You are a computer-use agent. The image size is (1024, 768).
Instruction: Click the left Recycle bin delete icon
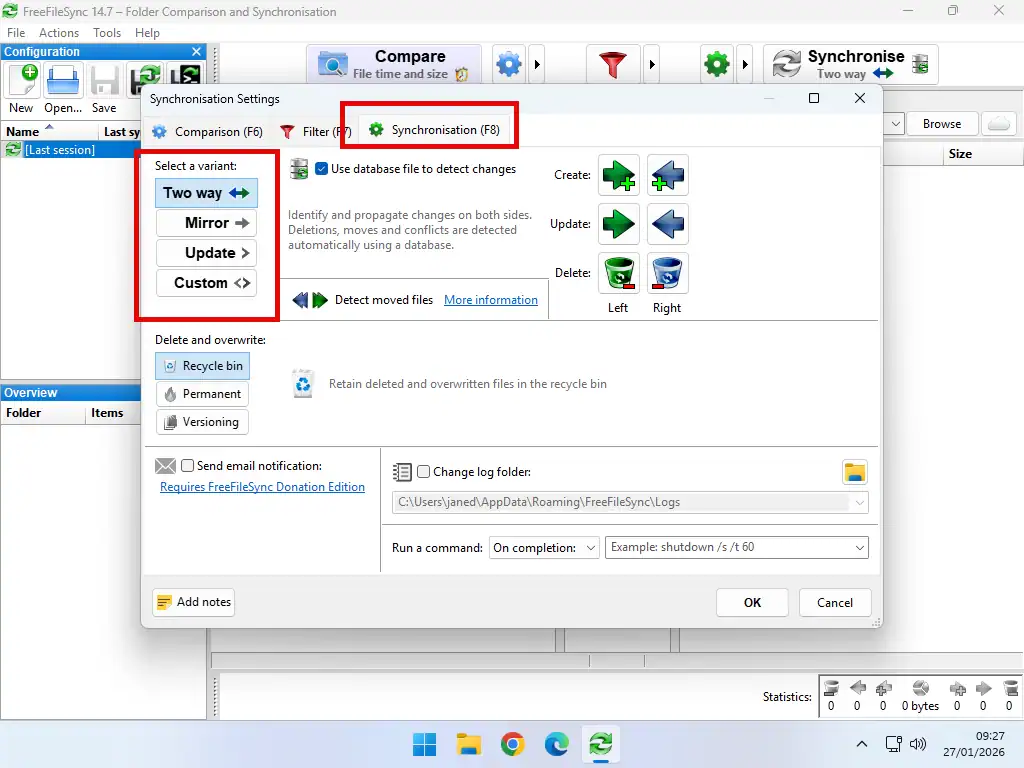point(619,272)
